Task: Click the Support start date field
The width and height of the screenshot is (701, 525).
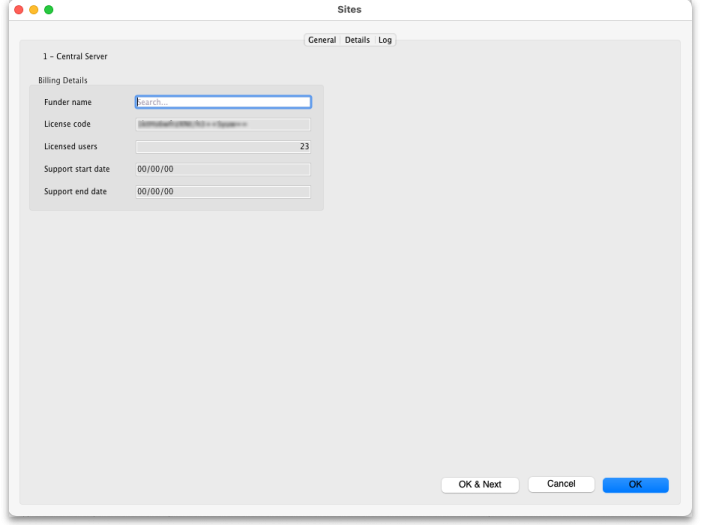Action: (x=223, y=169)
